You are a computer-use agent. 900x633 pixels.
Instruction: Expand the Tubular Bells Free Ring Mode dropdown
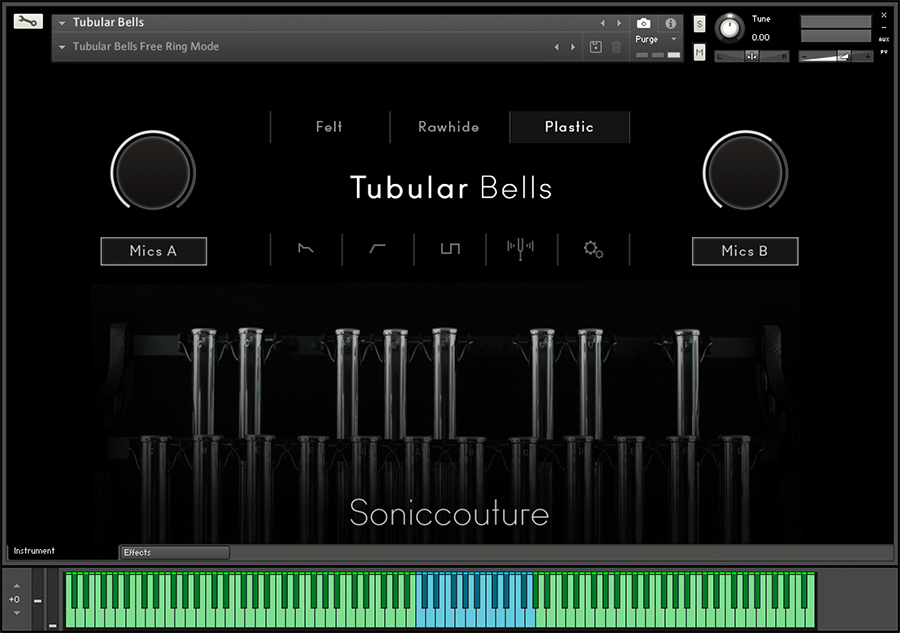pos(62,47)
